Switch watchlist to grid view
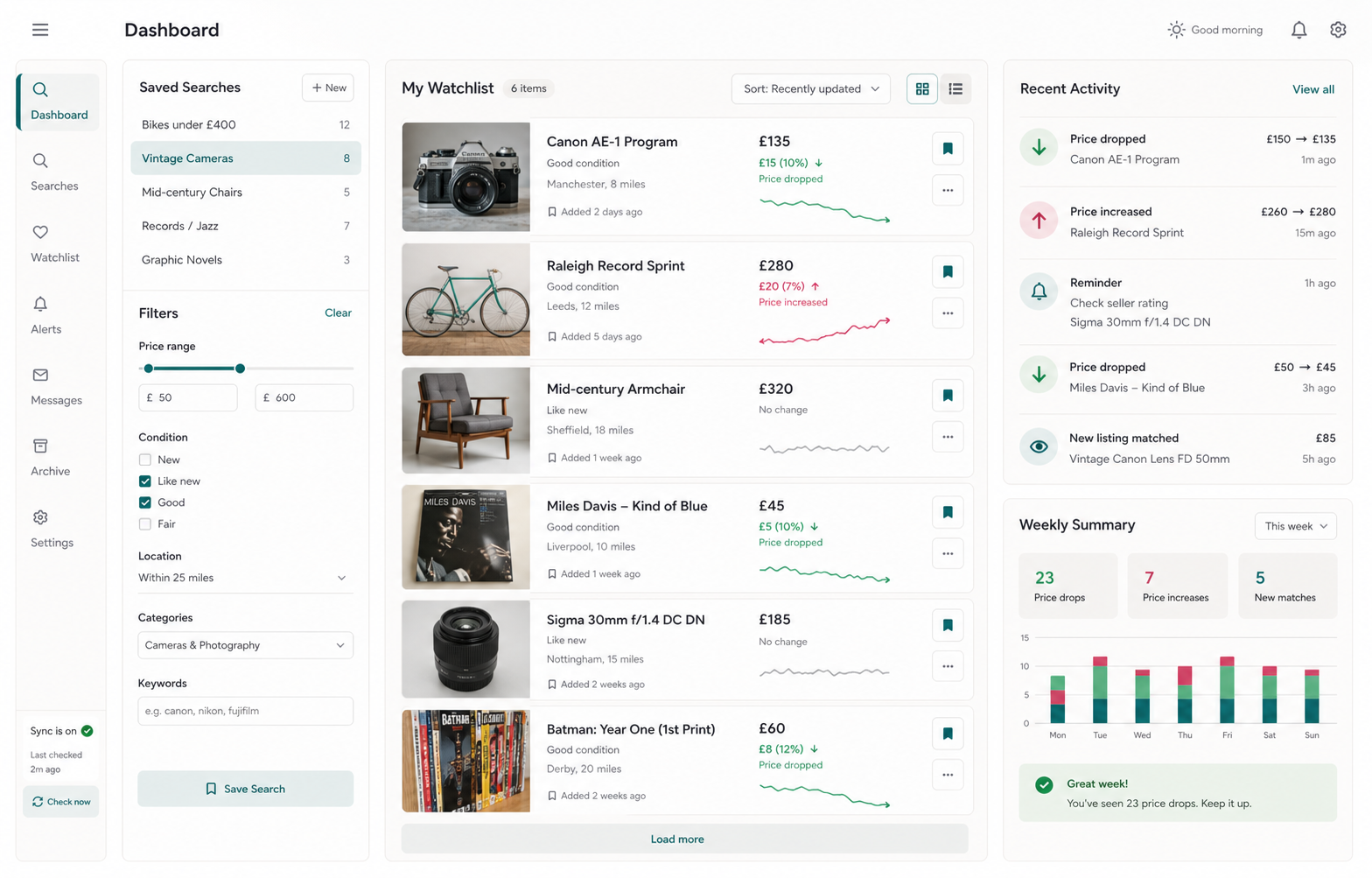 922,88
